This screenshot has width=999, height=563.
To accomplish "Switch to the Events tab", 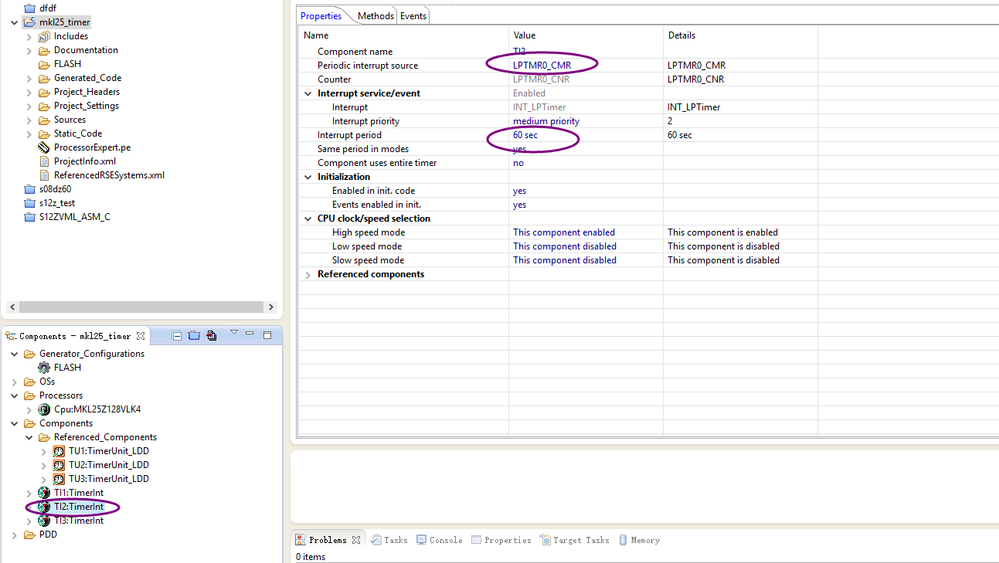I will click(x=413, y=16).
